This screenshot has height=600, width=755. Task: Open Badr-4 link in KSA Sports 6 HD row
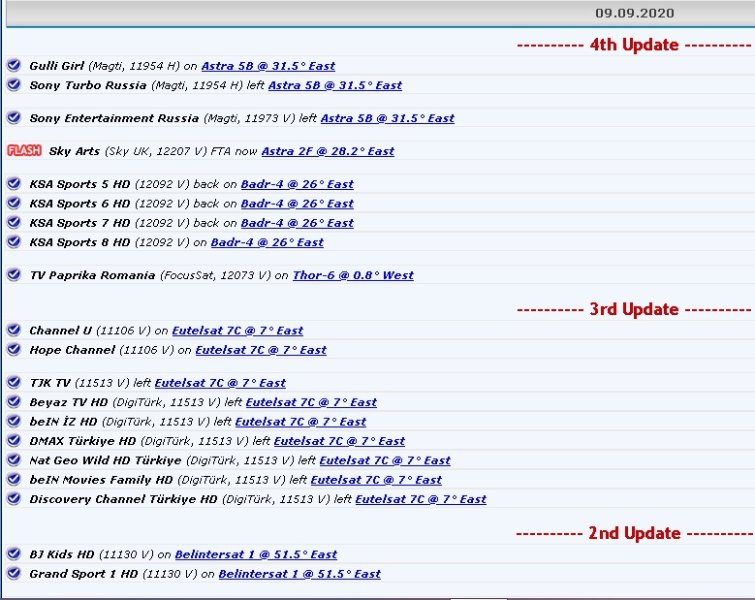coord(297,204)
